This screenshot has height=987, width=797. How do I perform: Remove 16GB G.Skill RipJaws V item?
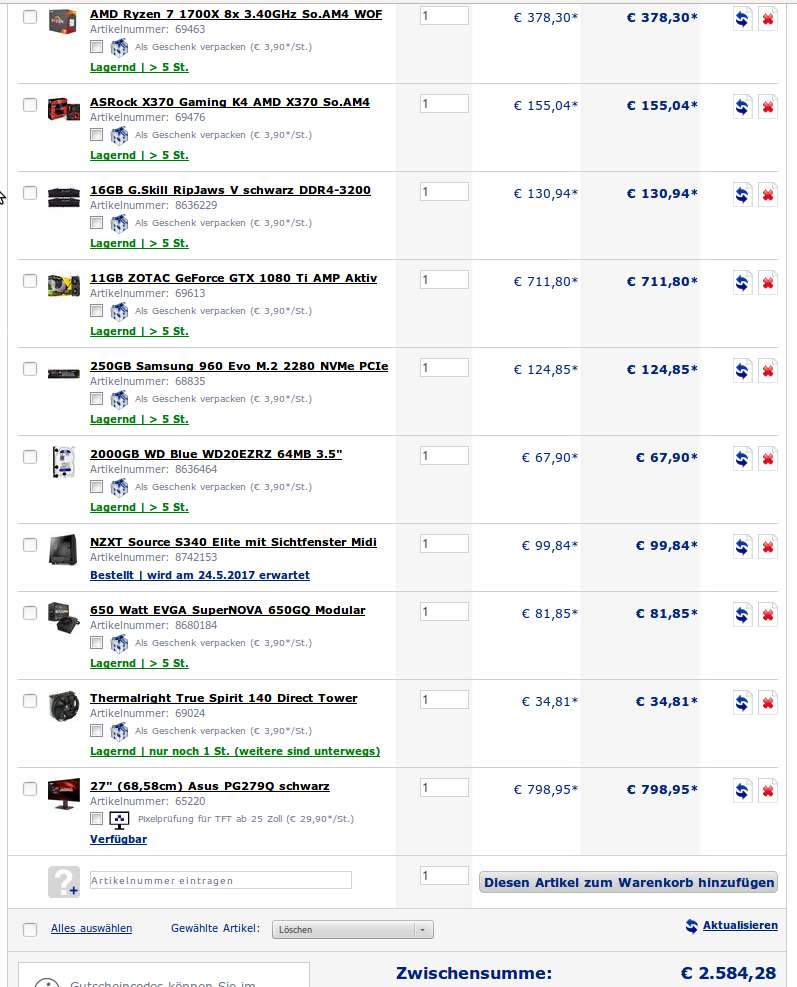pos(767,195)
